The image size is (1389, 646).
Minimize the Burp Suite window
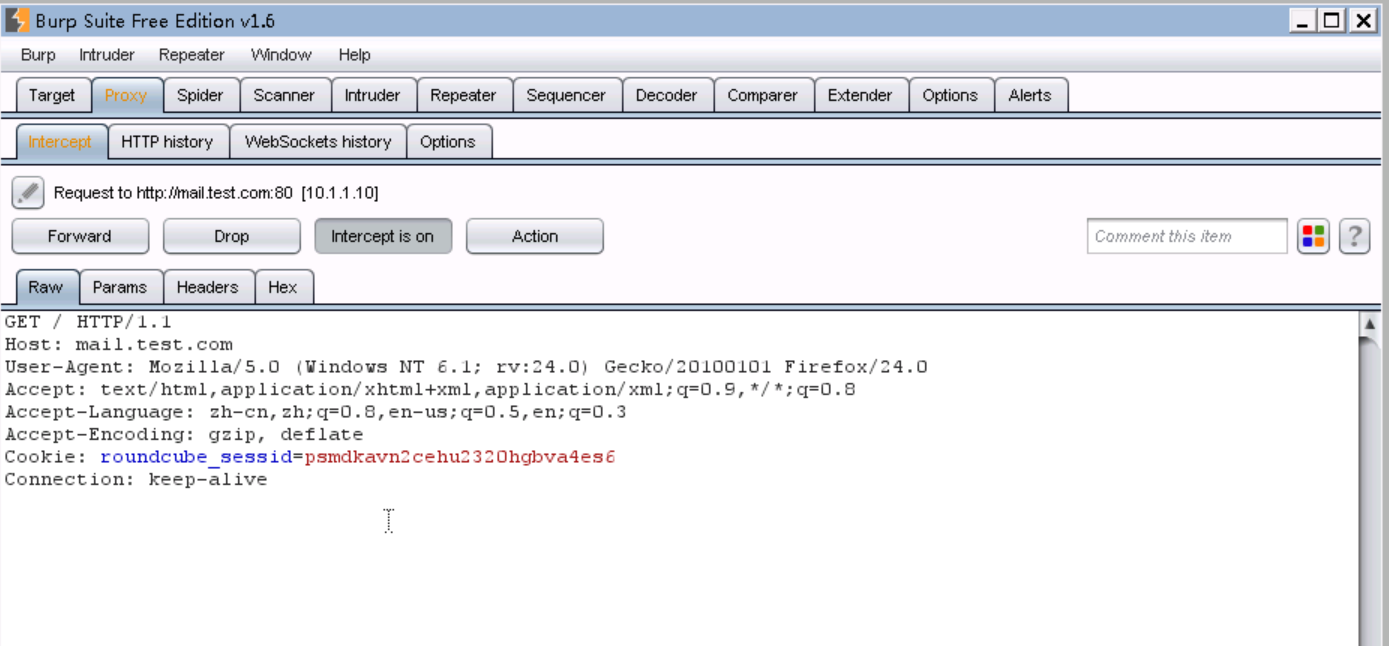click(1303, 20)
